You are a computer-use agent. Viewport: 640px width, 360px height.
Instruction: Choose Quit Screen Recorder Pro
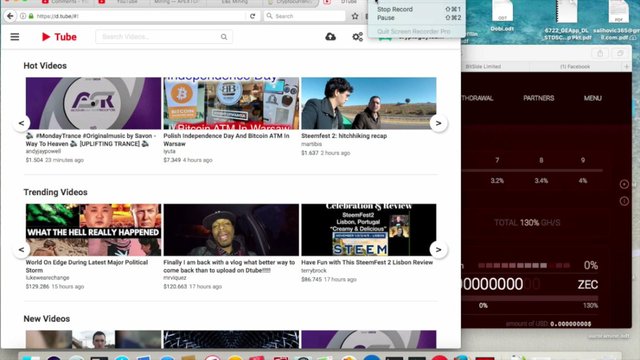tap(416, 31)
